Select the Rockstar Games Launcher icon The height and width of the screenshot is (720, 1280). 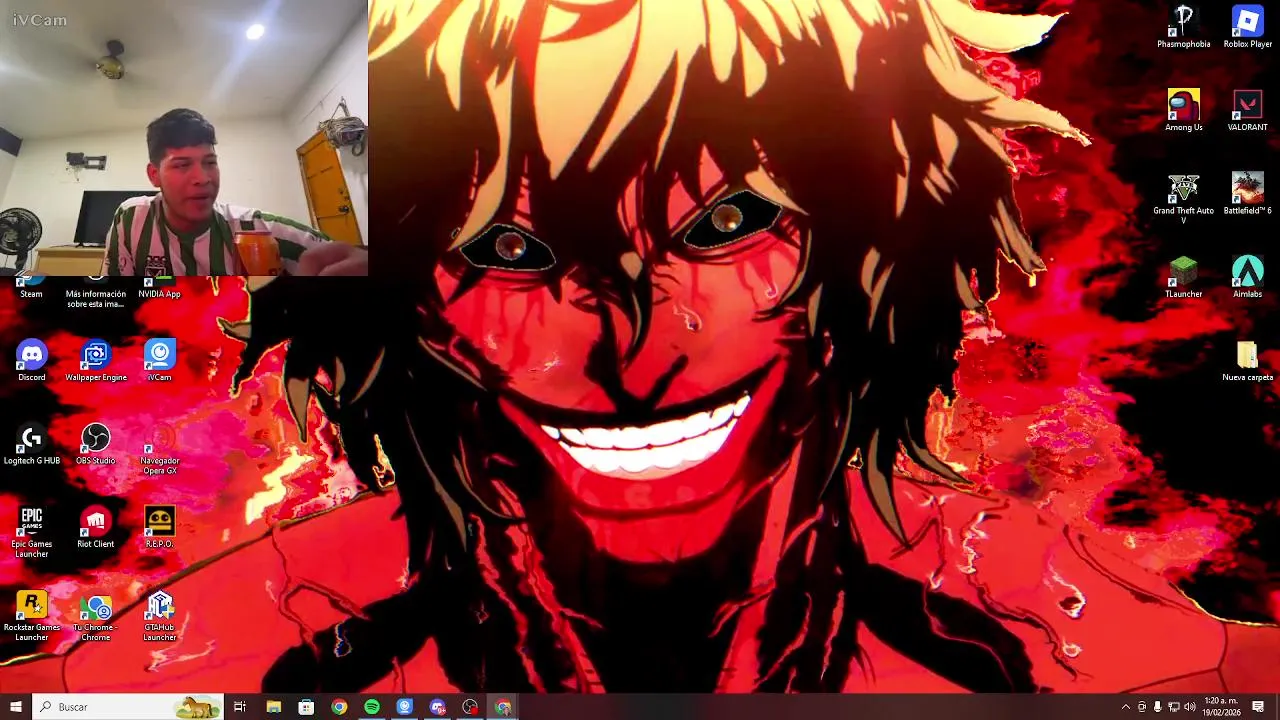tap(31, 616)
